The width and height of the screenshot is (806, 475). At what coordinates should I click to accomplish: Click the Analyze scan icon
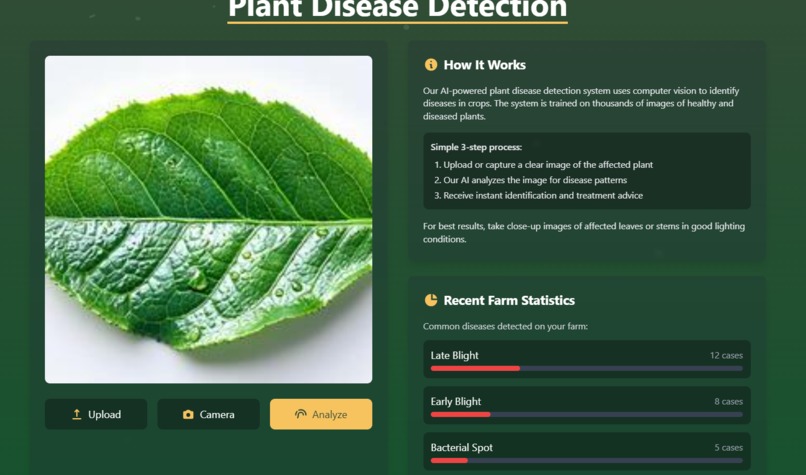[x=301, y=414]
